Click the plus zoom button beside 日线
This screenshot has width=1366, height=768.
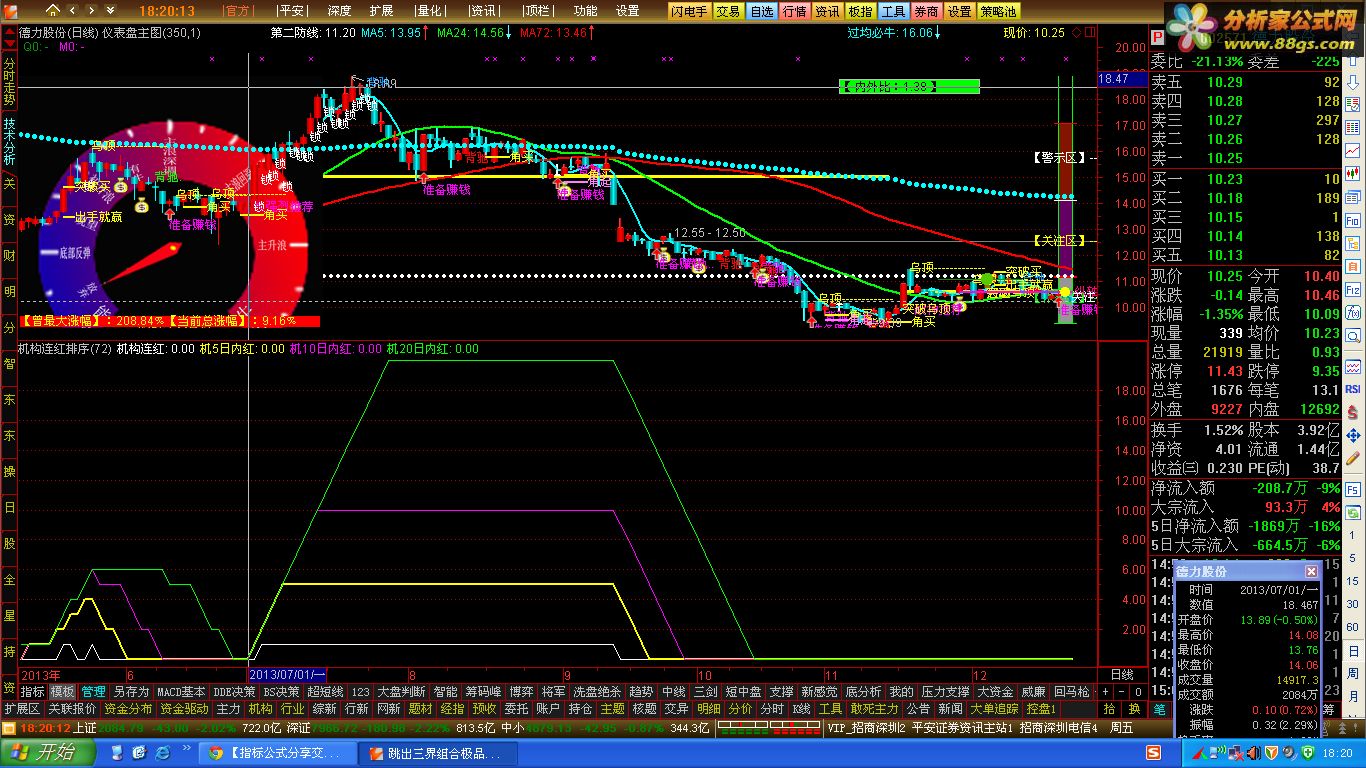click(x=1105, y=691)
